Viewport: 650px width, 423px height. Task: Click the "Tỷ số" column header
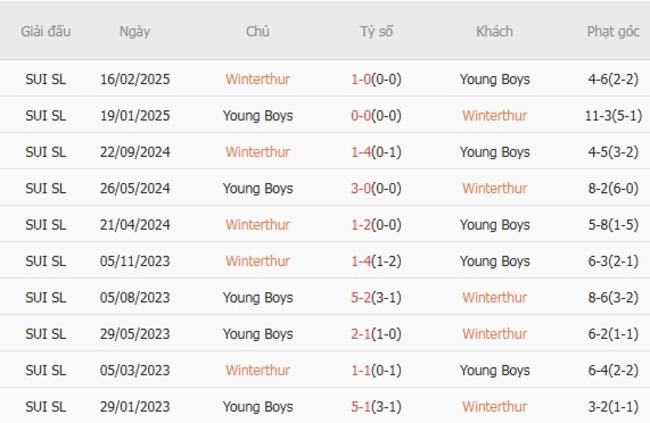coord(376,31)
